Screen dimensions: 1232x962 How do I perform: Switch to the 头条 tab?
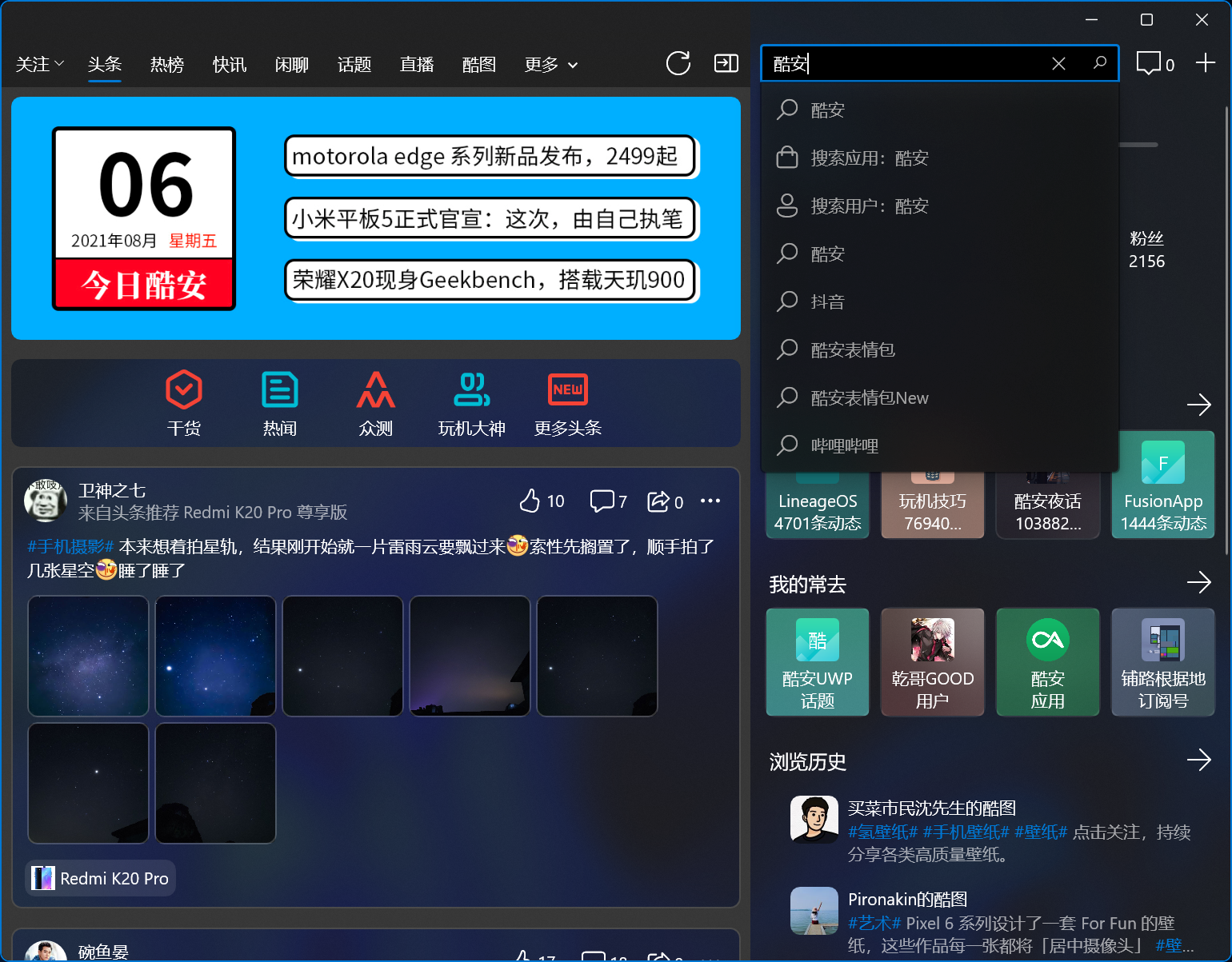(105, 65)
